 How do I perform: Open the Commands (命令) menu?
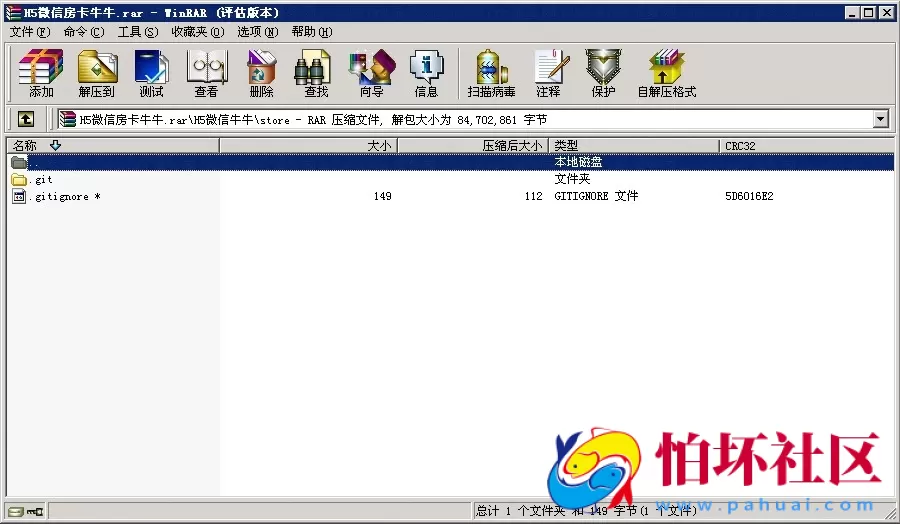tap(84, 32)
